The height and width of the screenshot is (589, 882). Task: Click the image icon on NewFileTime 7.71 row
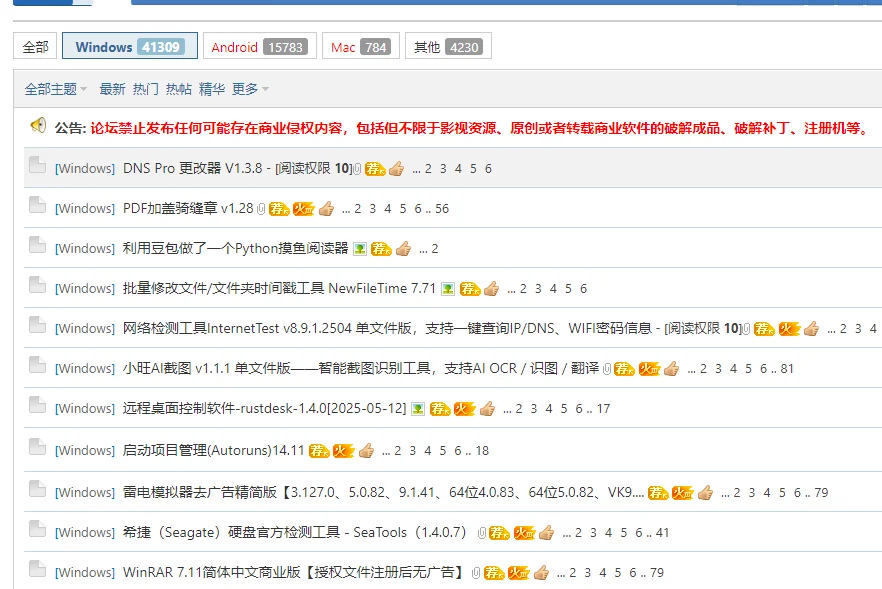point(447,288)
